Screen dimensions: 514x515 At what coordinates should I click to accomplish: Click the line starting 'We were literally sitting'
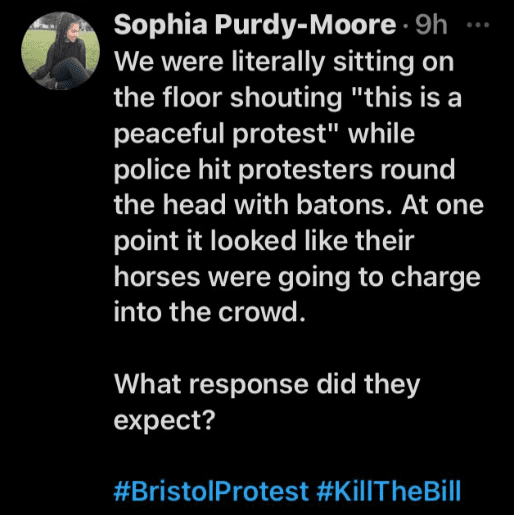click(x=284, y=63)
